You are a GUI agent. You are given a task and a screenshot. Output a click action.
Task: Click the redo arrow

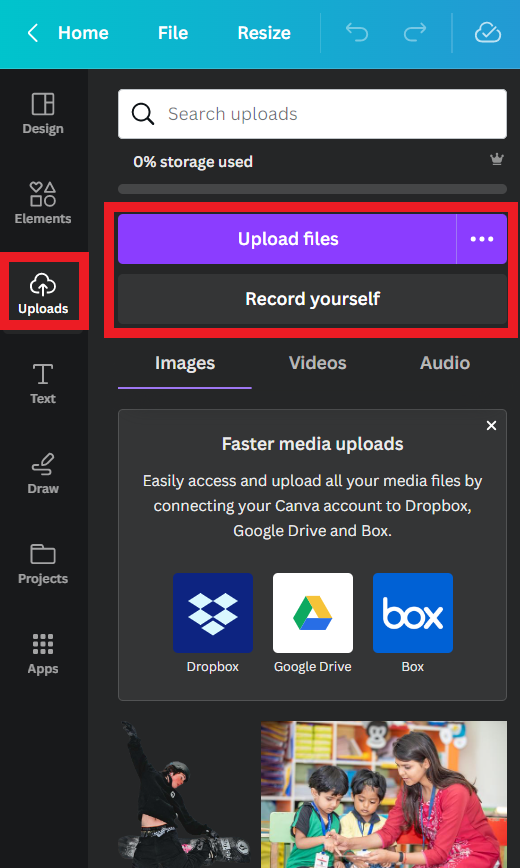(x=414, y=33)
